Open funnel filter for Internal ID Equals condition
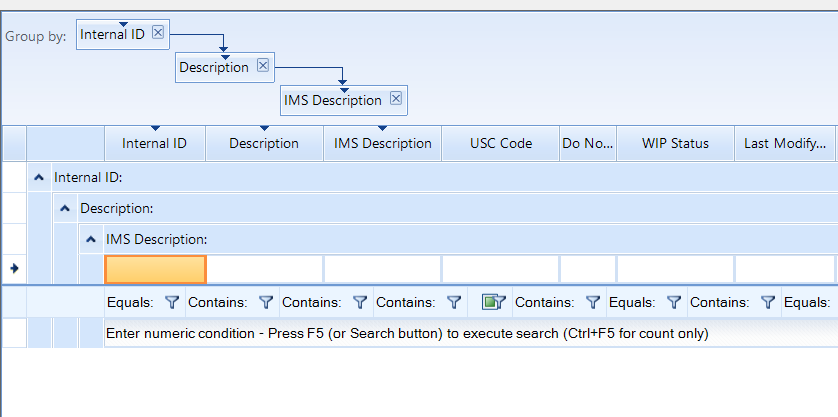 pyautogui.click(x=171, y=301)
